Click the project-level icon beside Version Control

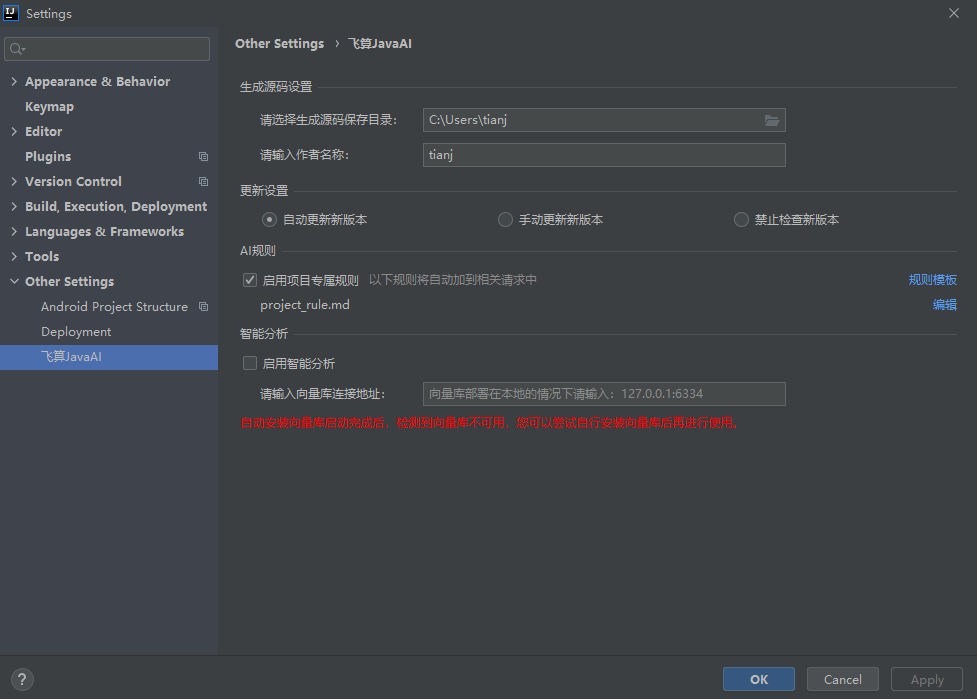click(x=203, y=181)
